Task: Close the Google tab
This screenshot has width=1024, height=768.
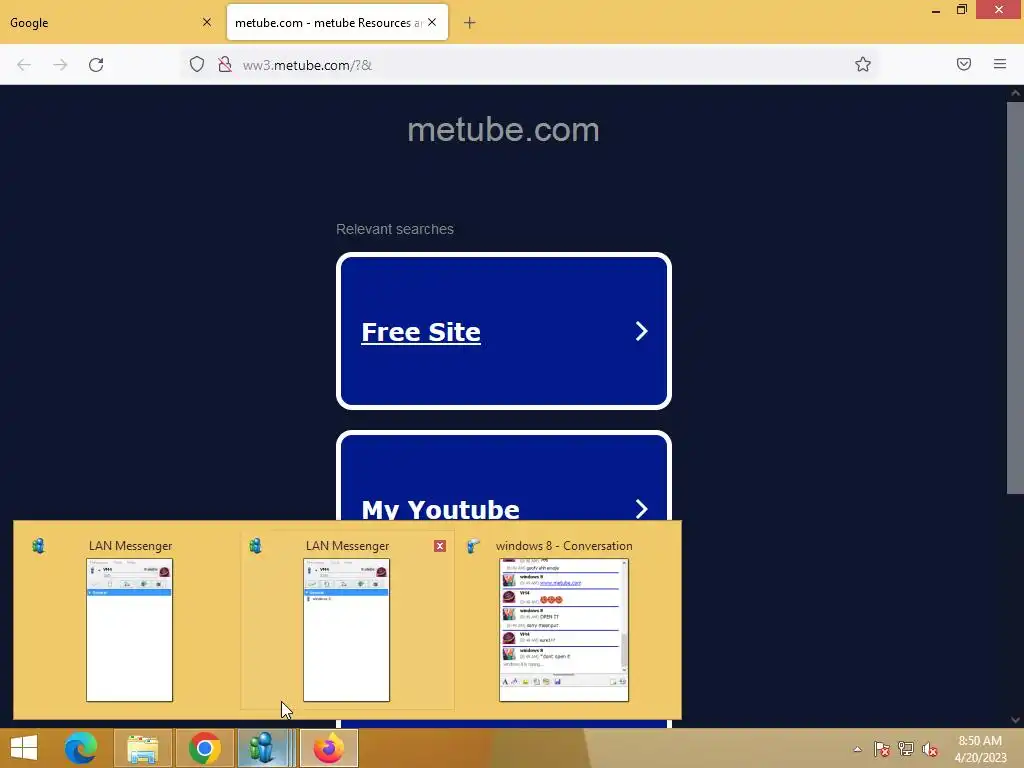Action: (207, 22)
